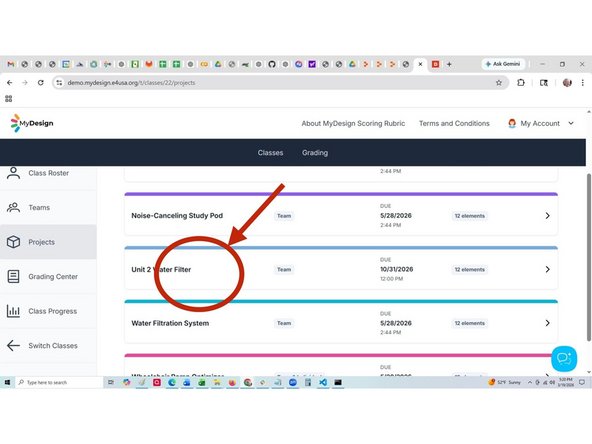The height and width of the screenshot is (444, 592).
Task: Click the Teams people icon
Action: pos(13,207)
